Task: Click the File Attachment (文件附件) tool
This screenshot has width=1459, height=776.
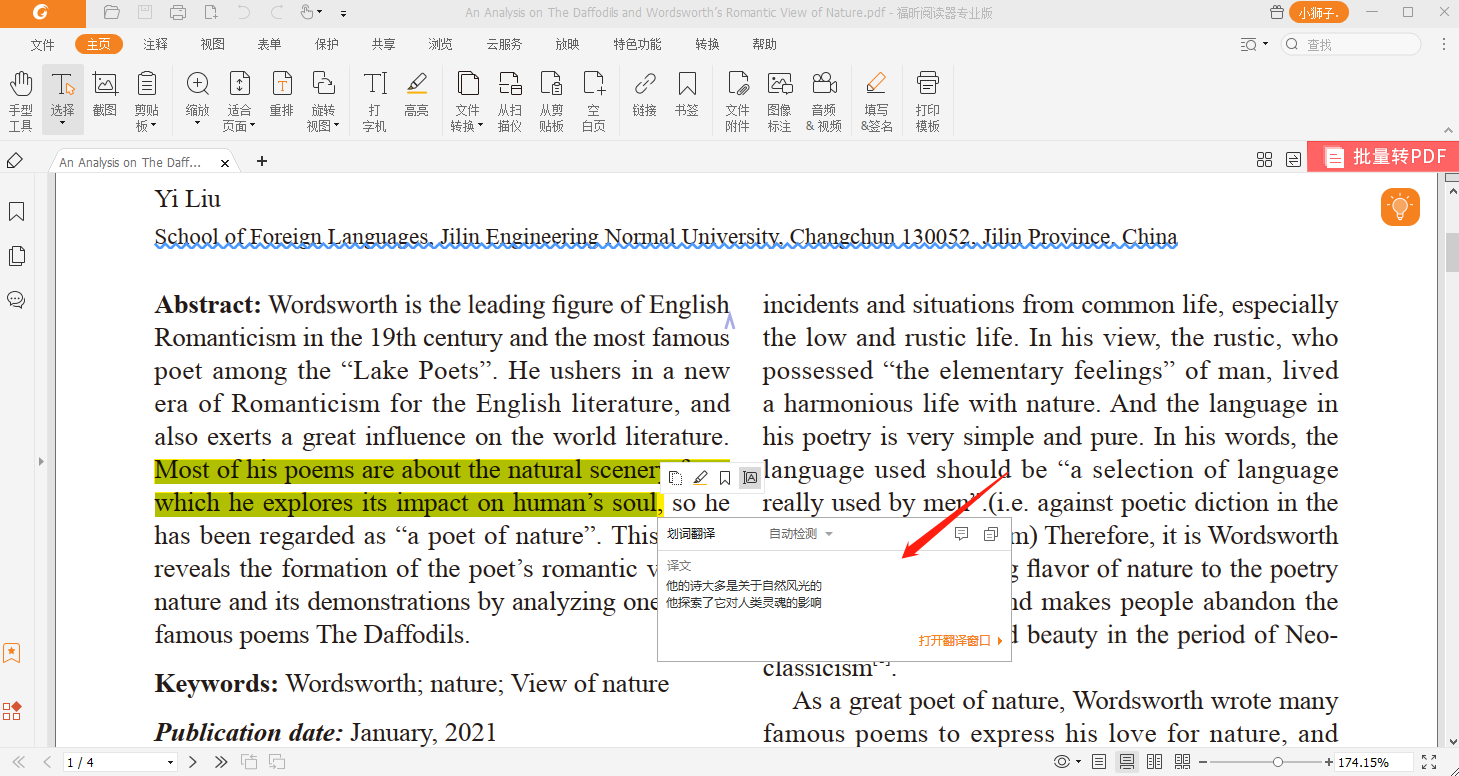Action: pyautogui.click(x=738, y=100)
